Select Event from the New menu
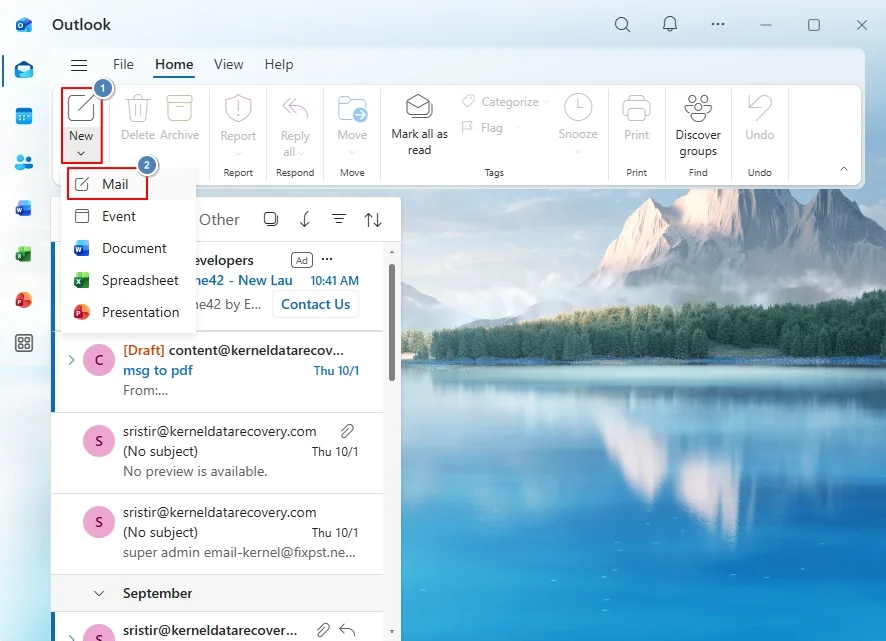The width and height of the screenshot is (886, 641). point(128,216)
